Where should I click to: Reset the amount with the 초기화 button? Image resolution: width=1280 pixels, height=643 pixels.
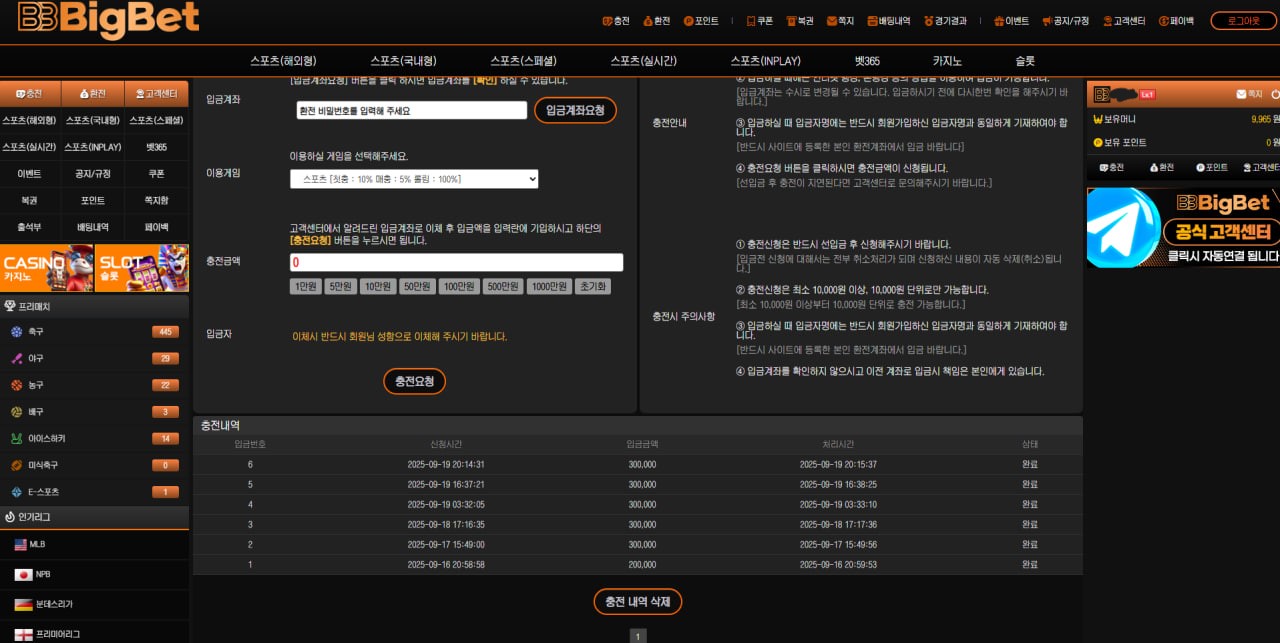pyautogui.click(x=592, y=287)
